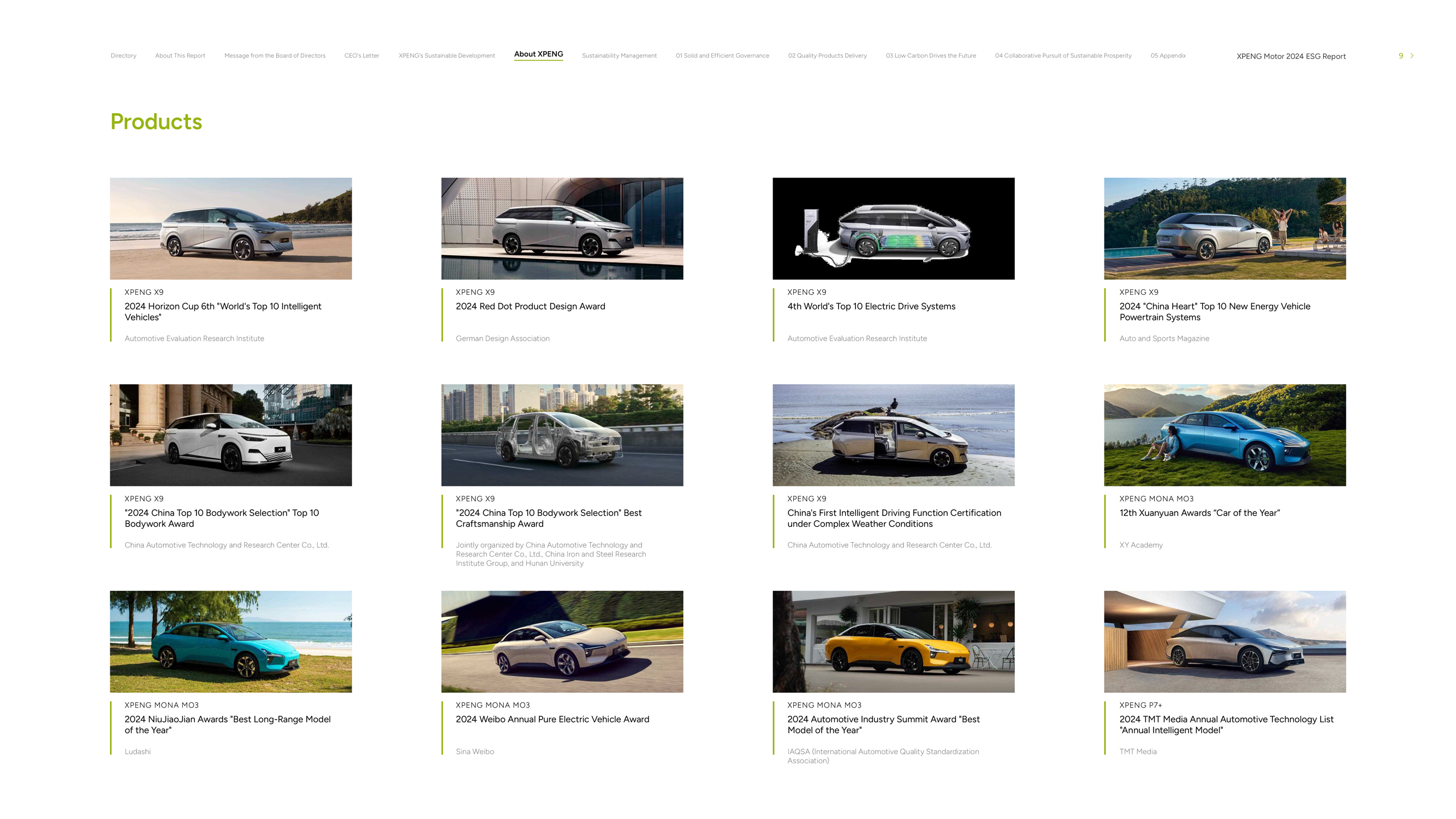Click the Red Dot Product Design Award title
This screenshot has width=1456, height=819.
[530, 306]
